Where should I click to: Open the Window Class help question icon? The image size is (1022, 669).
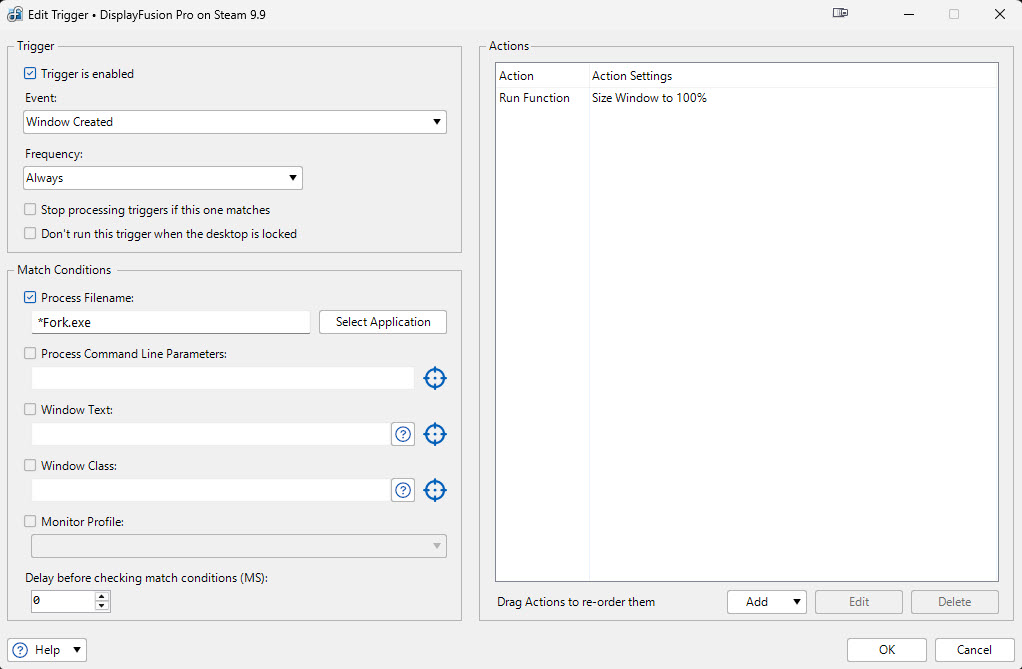pyautogui.click(x=403, y=490)
